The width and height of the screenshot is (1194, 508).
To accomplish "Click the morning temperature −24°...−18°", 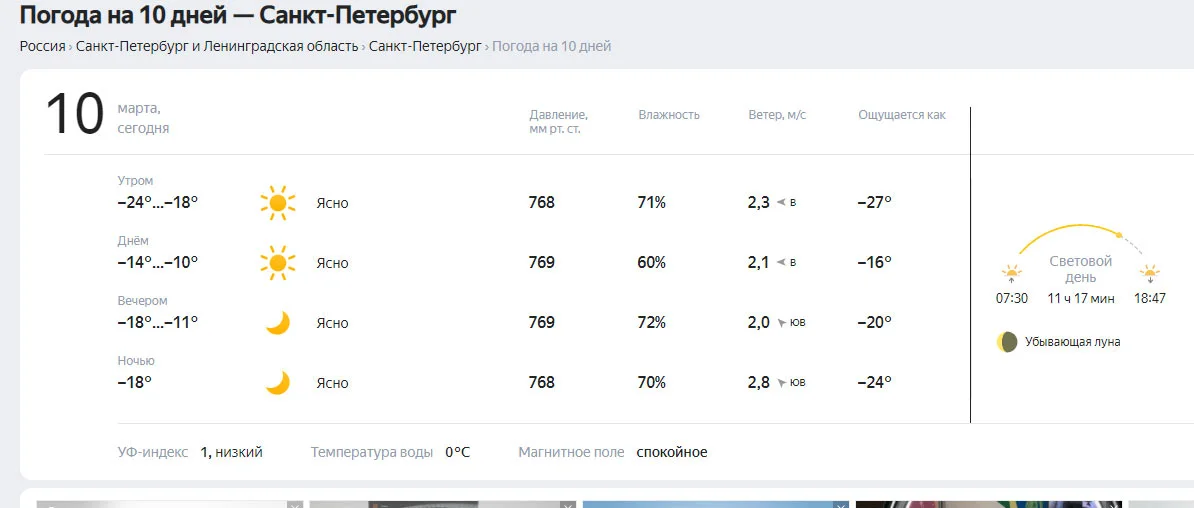I will 158,203.
